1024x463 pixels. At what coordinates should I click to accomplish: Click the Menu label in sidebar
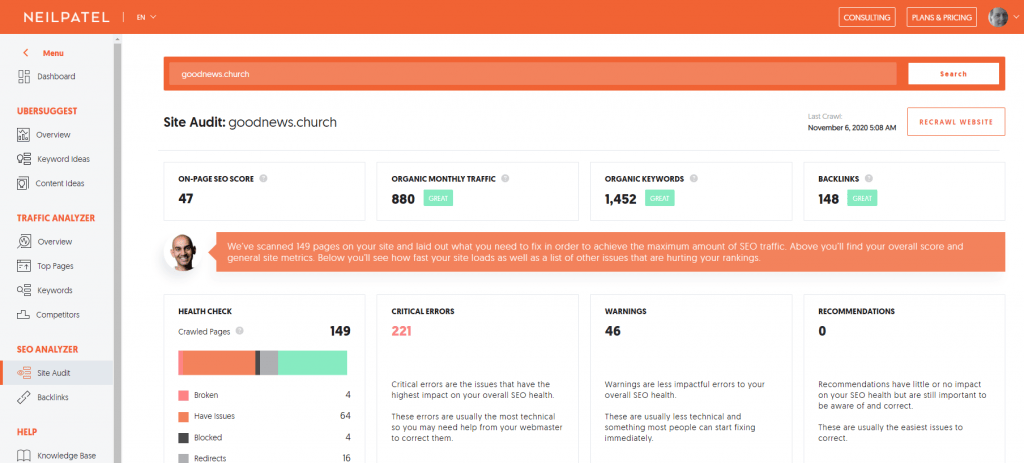[53, 53]
